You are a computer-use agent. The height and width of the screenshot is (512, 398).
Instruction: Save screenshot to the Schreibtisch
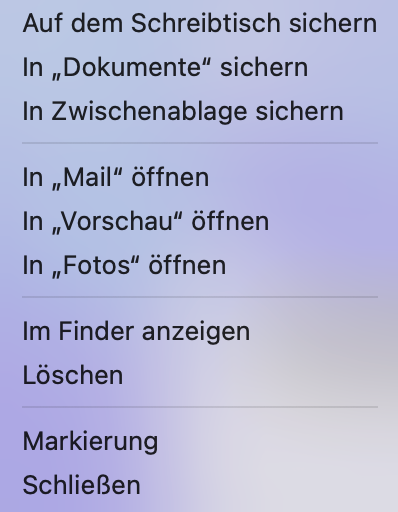(x=199, y=23)
